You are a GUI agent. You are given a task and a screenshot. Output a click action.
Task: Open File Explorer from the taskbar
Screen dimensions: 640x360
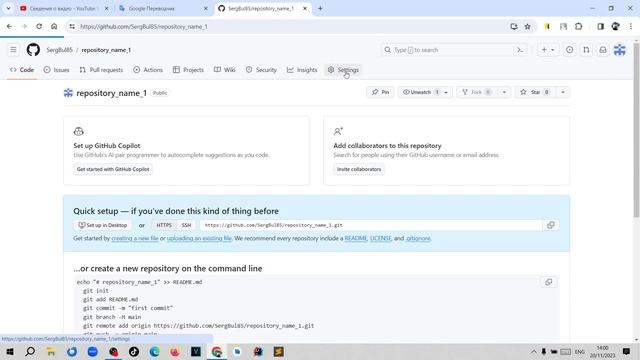click(x=51, y=351)
